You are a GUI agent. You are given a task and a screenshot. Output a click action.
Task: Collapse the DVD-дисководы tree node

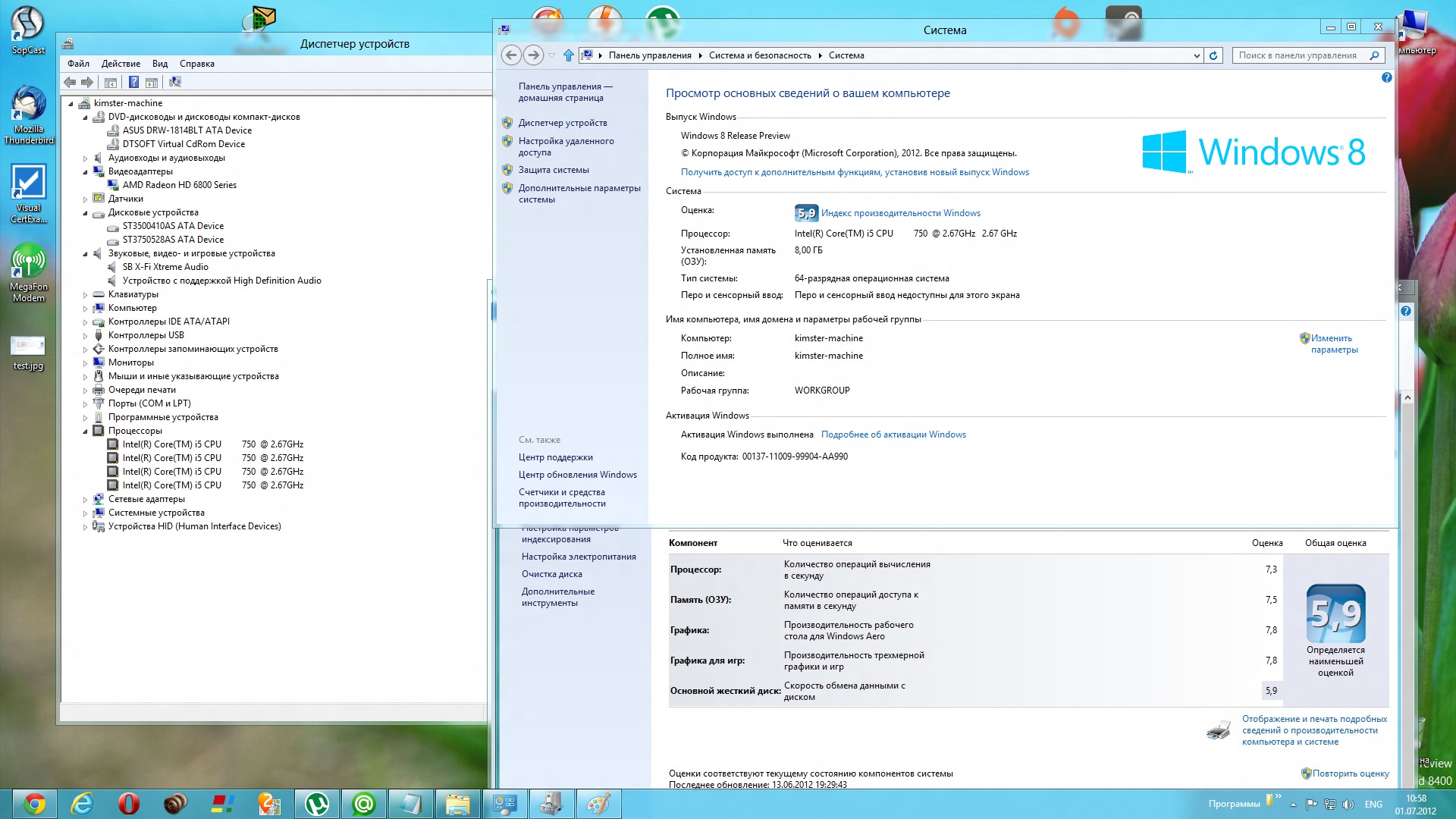coord(85,118)
